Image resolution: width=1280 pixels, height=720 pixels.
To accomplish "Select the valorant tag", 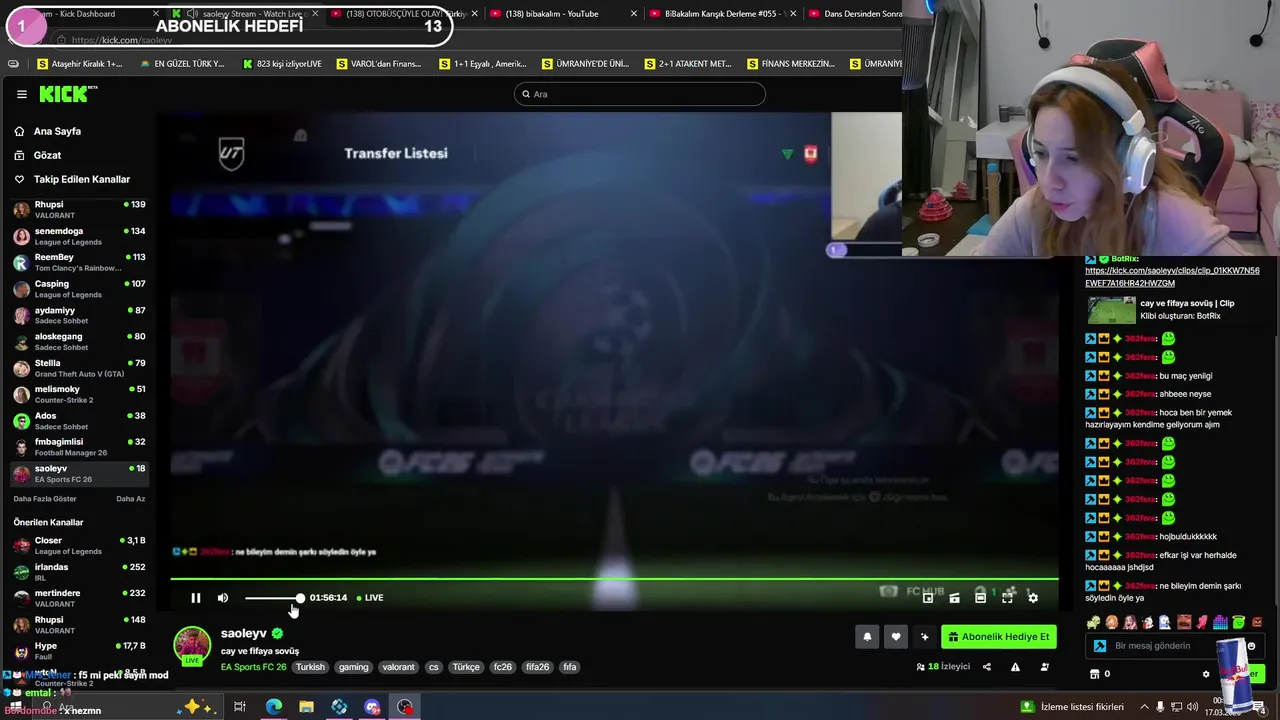I will [398, 667].
